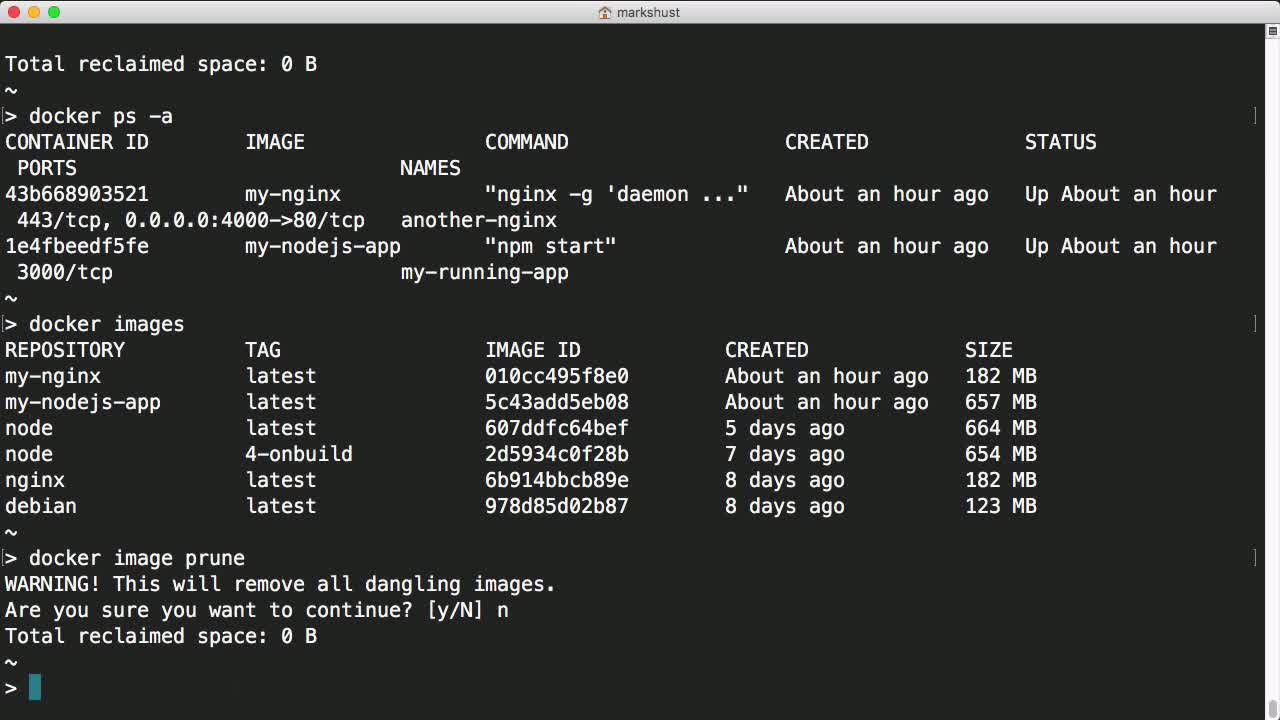Click the IMAGE header in docker ps output
The height and width of the screenshot is (720, 1280).
(275, 142)
